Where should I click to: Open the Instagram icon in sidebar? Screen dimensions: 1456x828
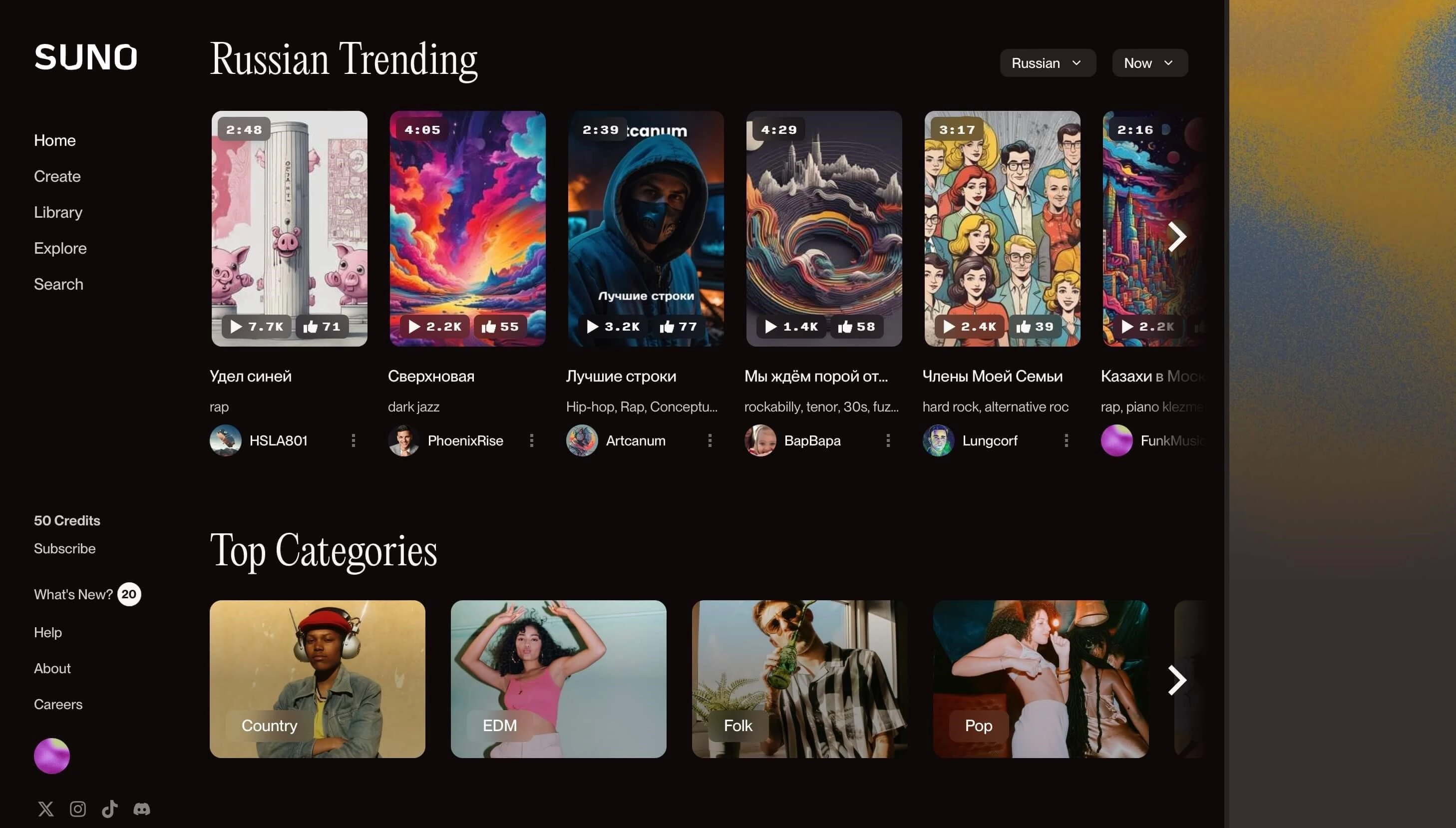[x=78, y=808]
